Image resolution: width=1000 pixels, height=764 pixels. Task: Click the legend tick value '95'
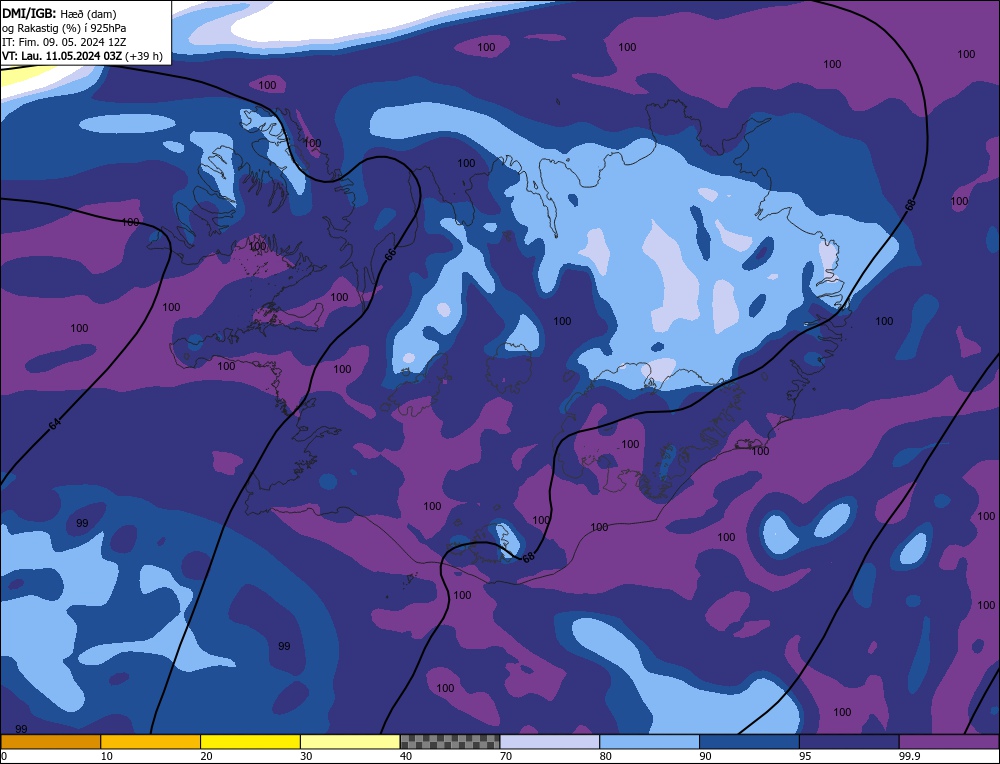click(805, 756)
